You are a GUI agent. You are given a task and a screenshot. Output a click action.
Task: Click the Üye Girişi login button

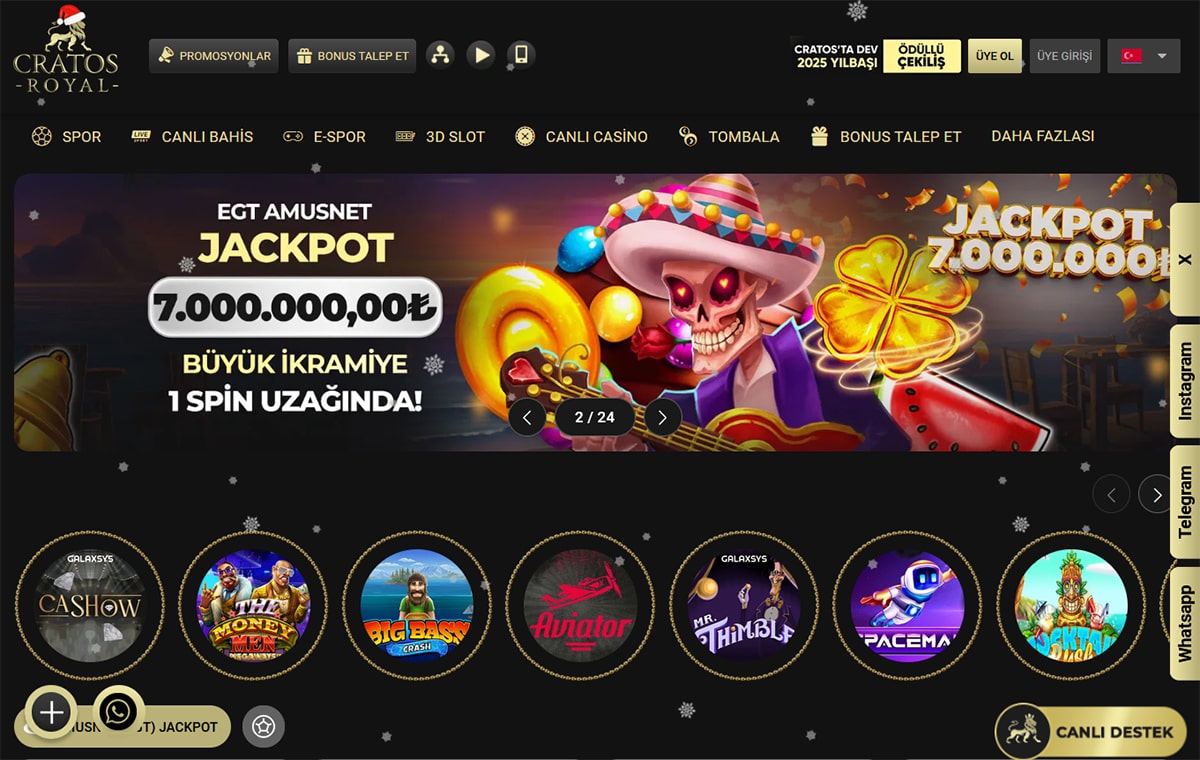click(x=1064, y=56)
